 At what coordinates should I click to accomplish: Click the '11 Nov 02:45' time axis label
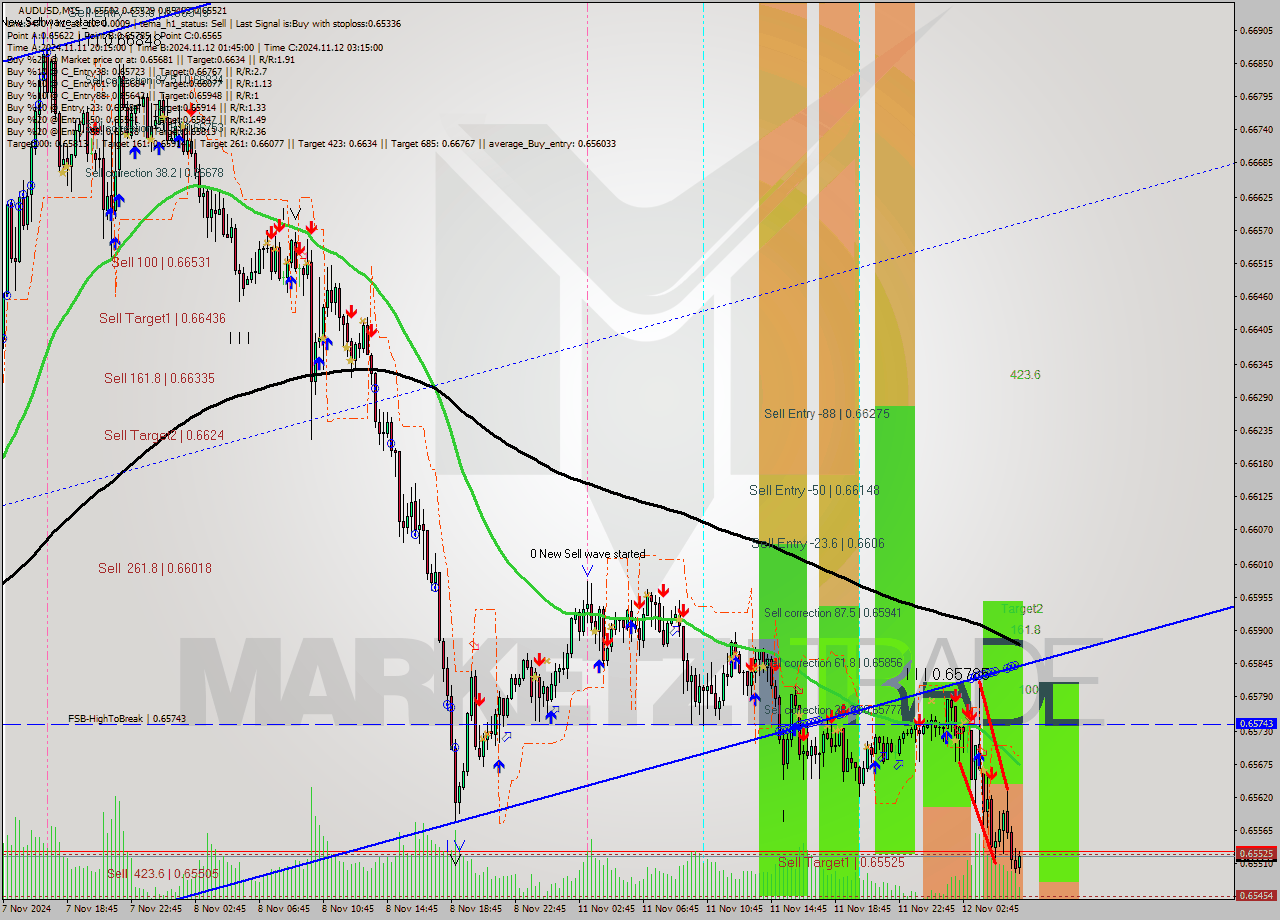[605, 909]
